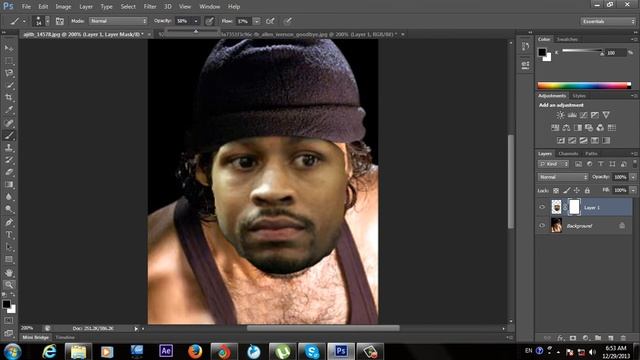
Task: Open the Brush Preset picker arrow
Action: (47, 21)
